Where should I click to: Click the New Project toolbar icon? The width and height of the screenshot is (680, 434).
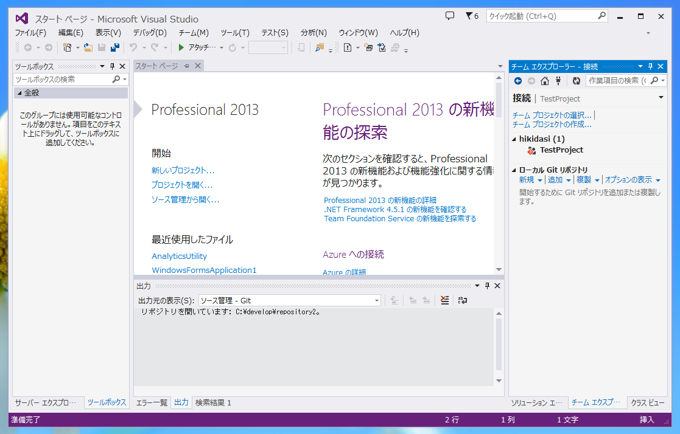67,48
